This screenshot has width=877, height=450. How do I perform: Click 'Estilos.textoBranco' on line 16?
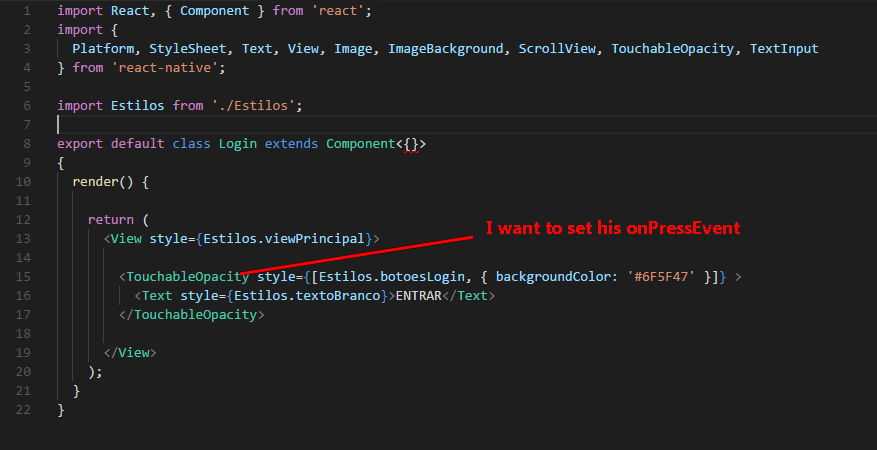(x=307, y=296)
